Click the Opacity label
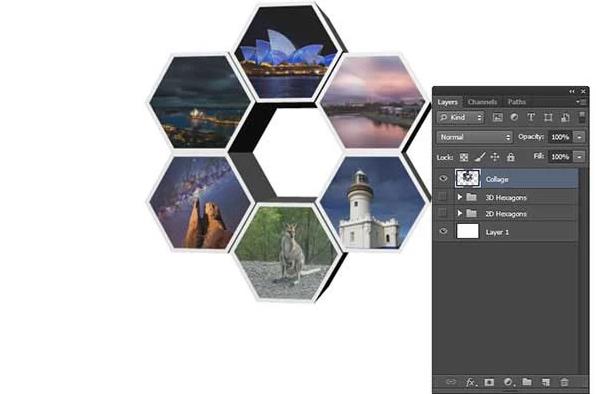The height and width of the screenshot is (394, 596). coord(531,136)
